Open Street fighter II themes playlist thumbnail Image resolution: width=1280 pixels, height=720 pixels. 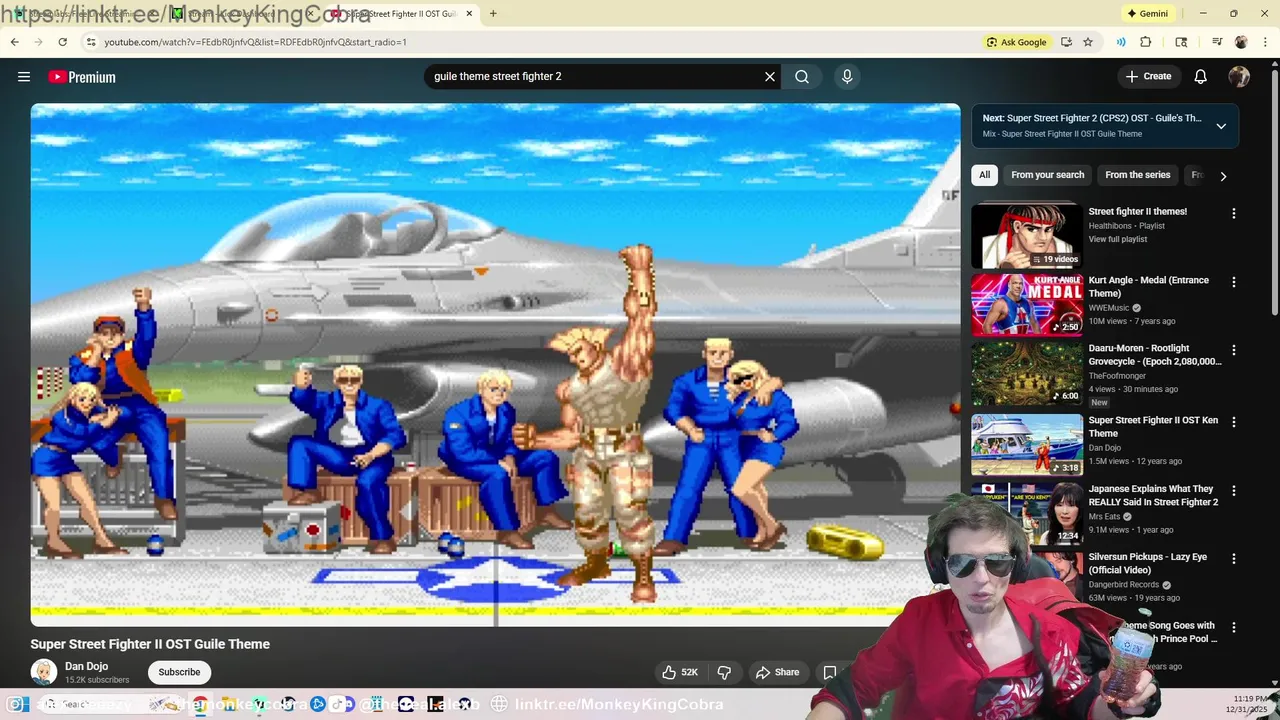pyautogui.click(x=1027, y=236)
